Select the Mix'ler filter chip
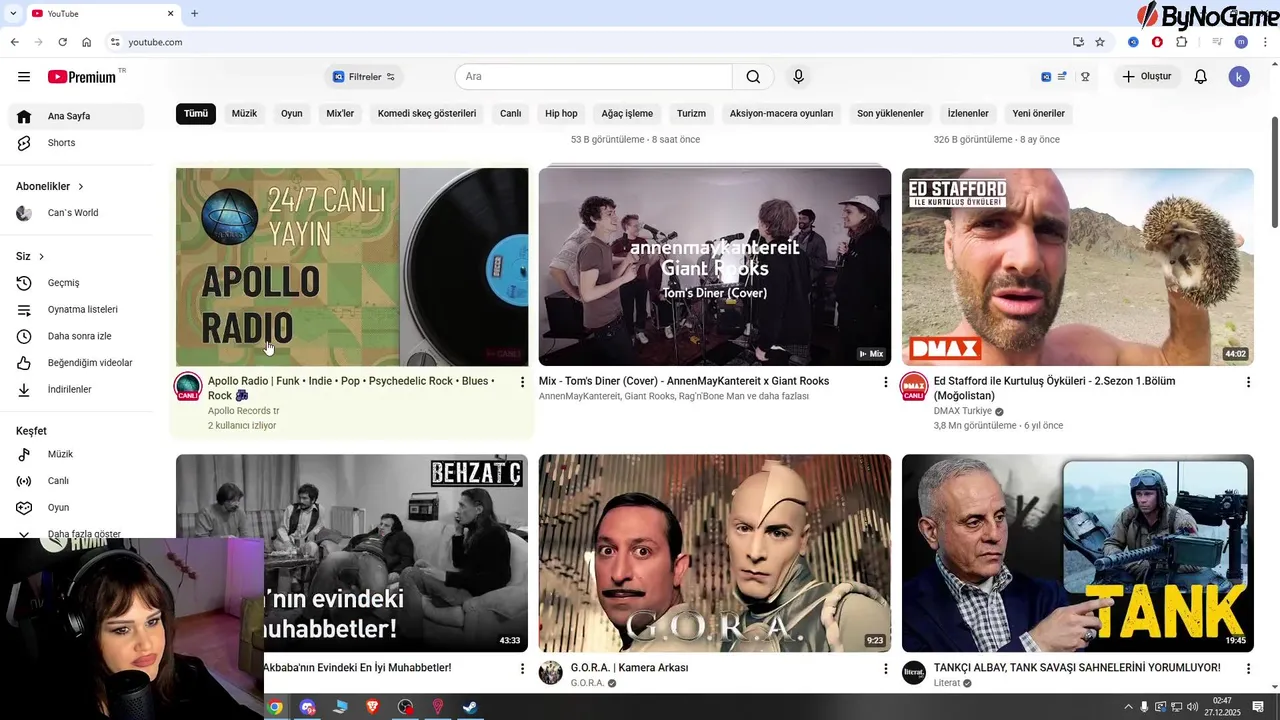Viewport: 1280px width, 720px height. [x=340, y=114]
